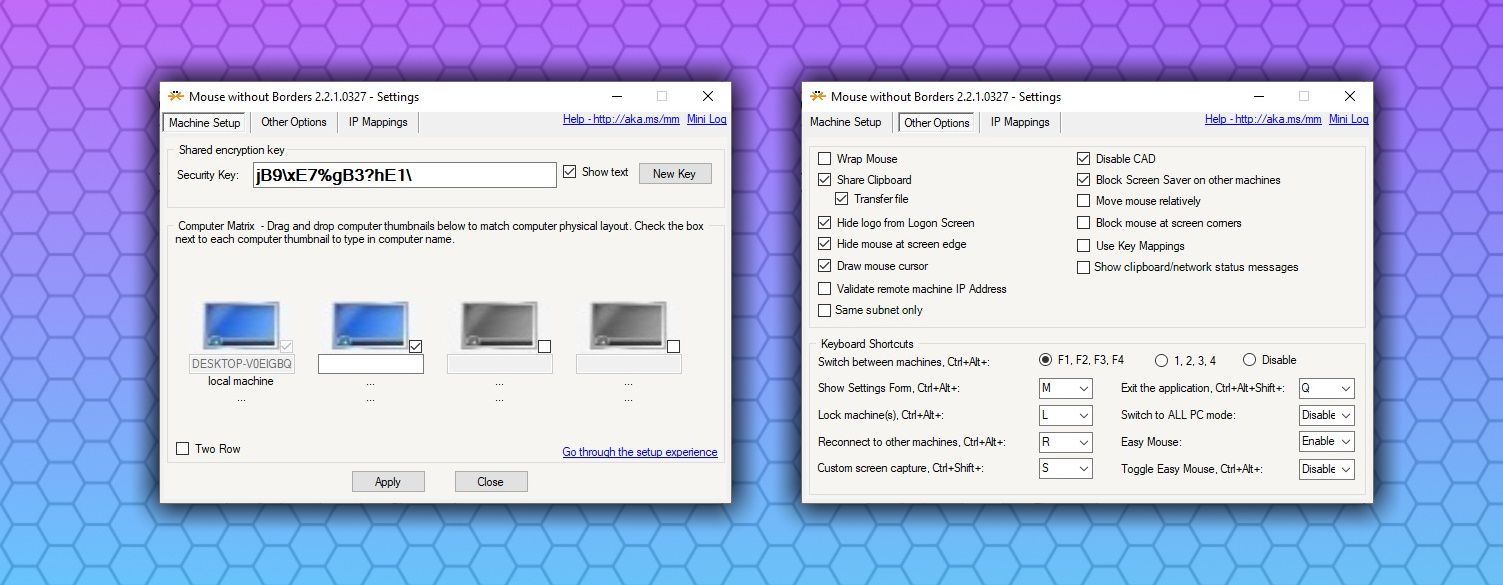Enable the Two Row checkbox
Screen dimensions: 1503x585
(x=182, y=449)
